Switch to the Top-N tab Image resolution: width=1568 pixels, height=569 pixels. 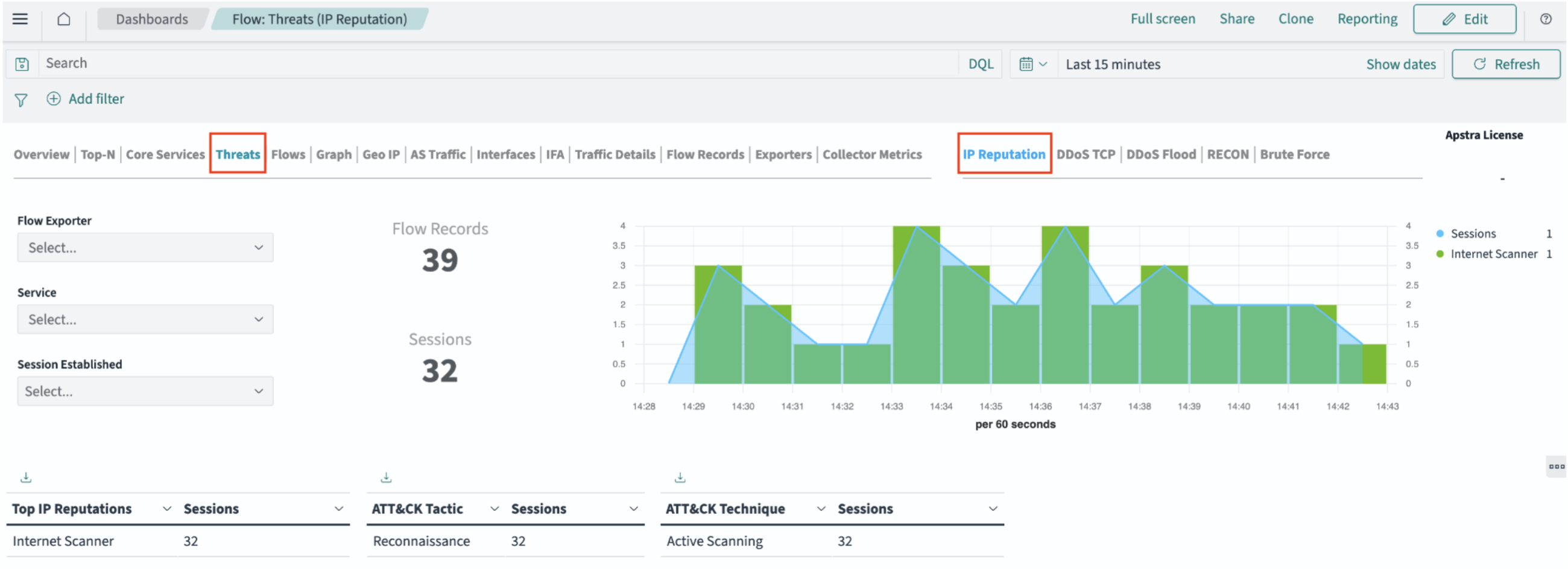[97, 154]
